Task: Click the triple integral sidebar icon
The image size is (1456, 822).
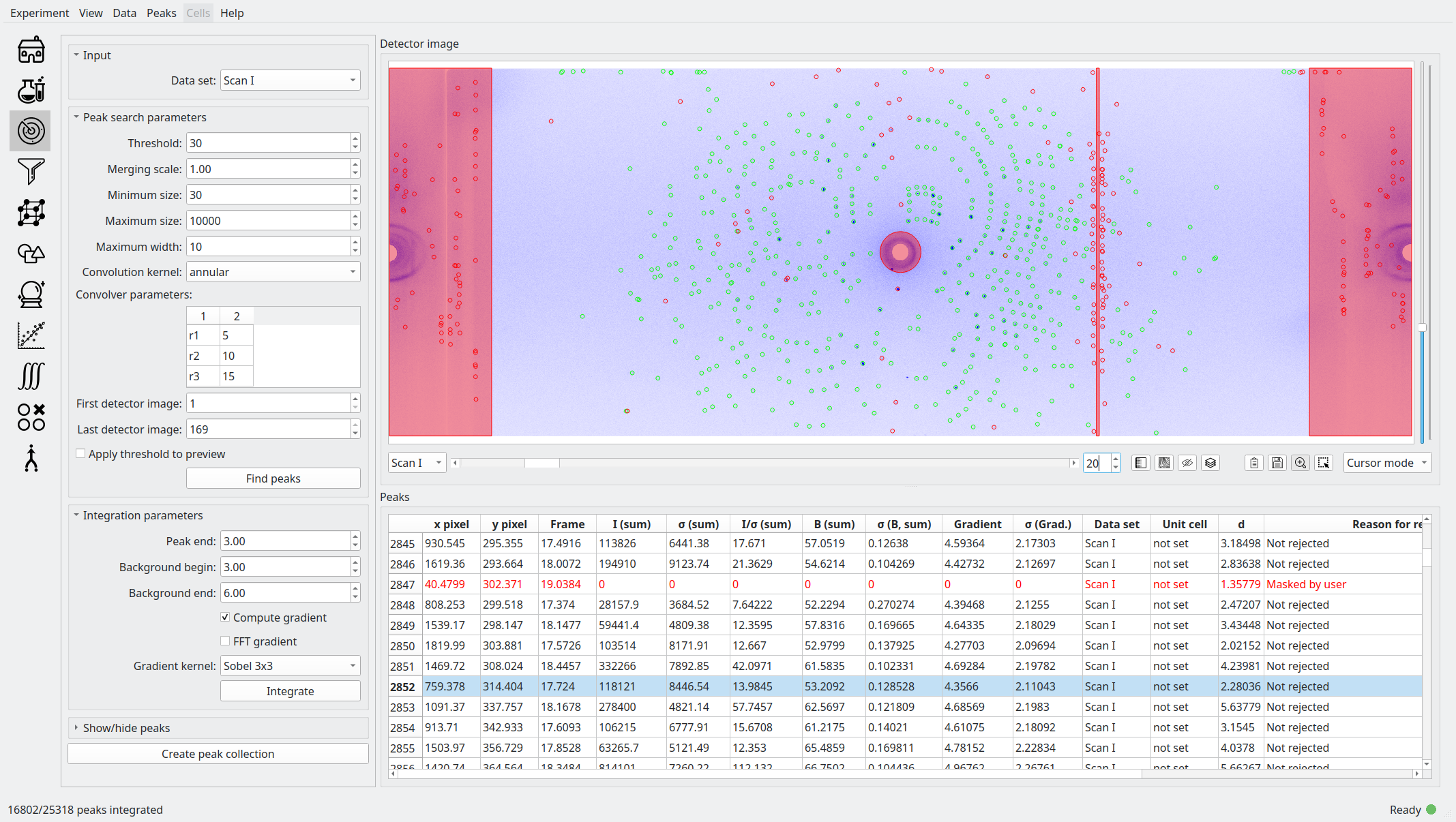Action: (x=31, y=376)
